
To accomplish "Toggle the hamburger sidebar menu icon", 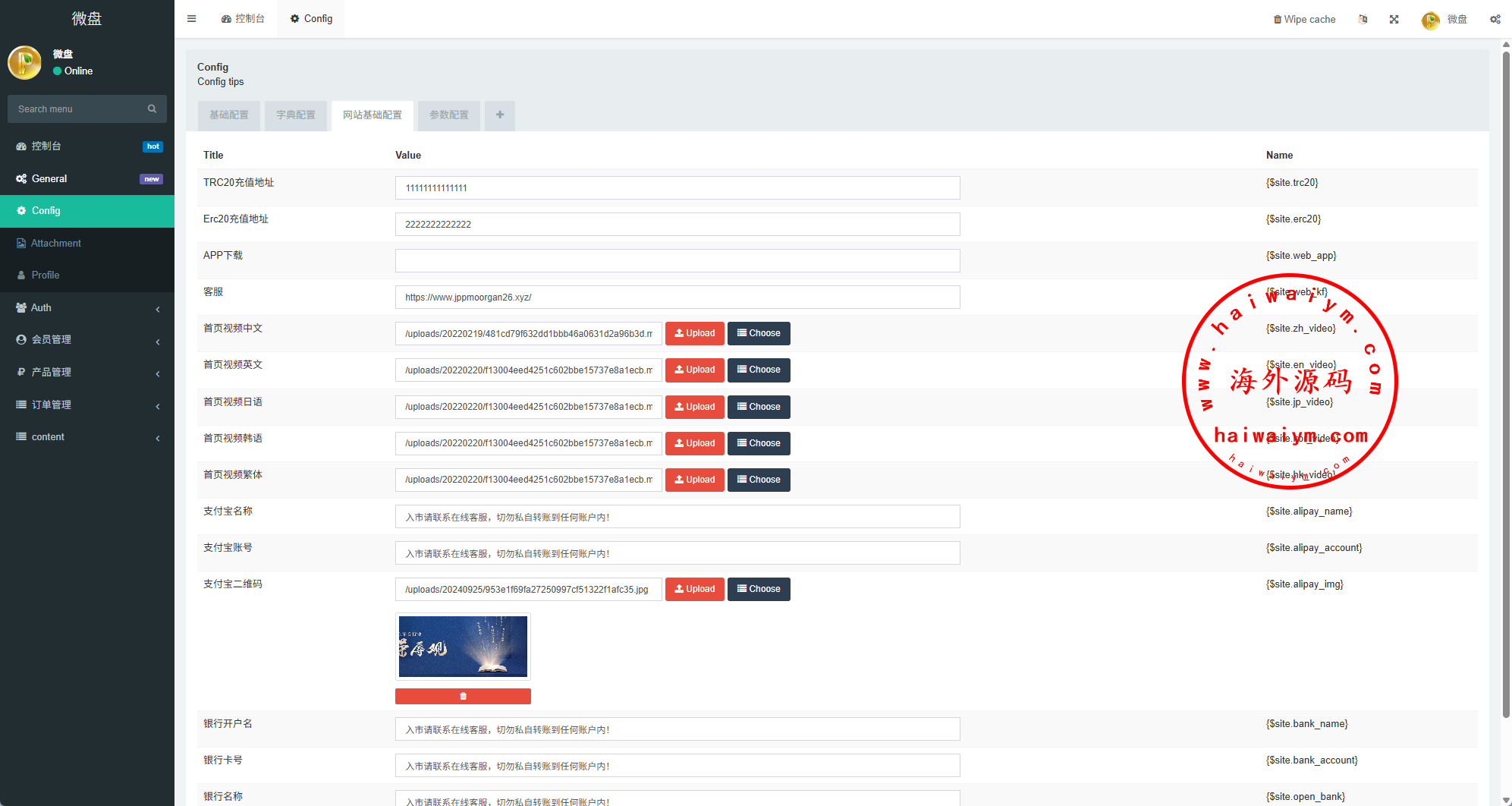I will [192, 19].
